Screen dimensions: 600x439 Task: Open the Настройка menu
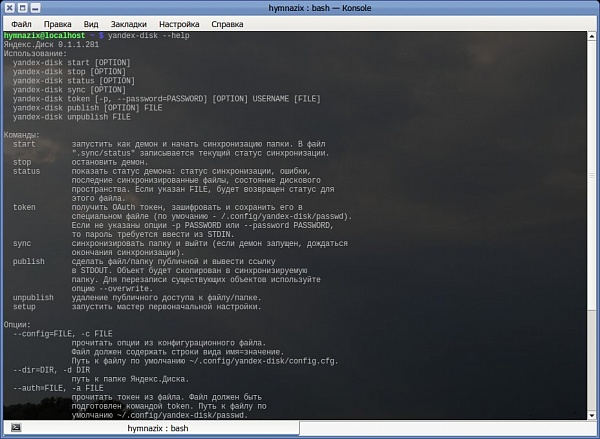point(179,24)
